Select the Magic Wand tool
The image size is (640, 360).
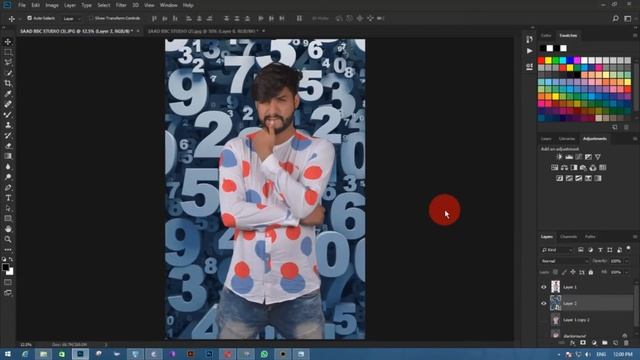[8, 73]
